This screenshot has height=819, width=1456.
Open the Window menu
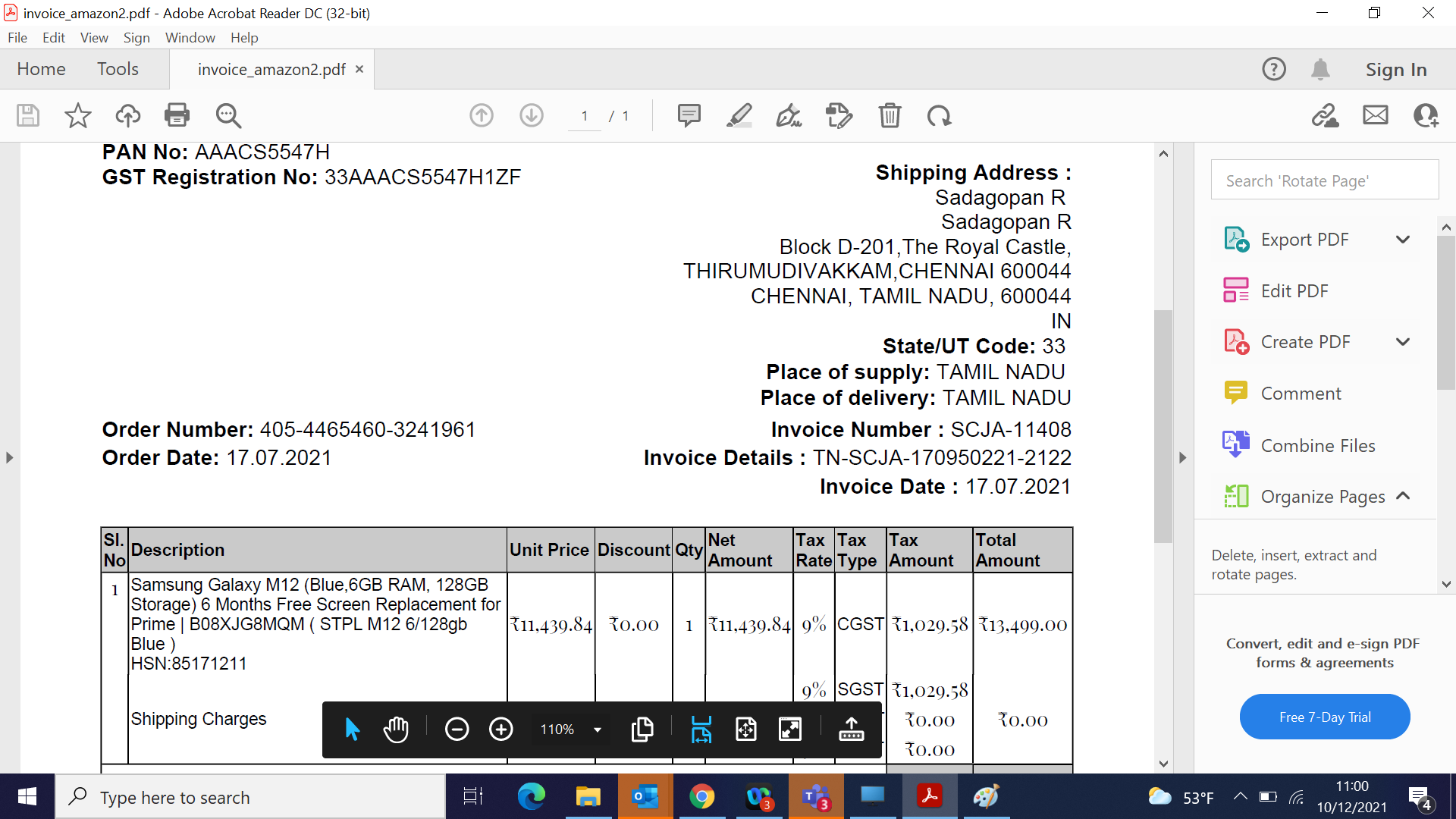[190, 37]
